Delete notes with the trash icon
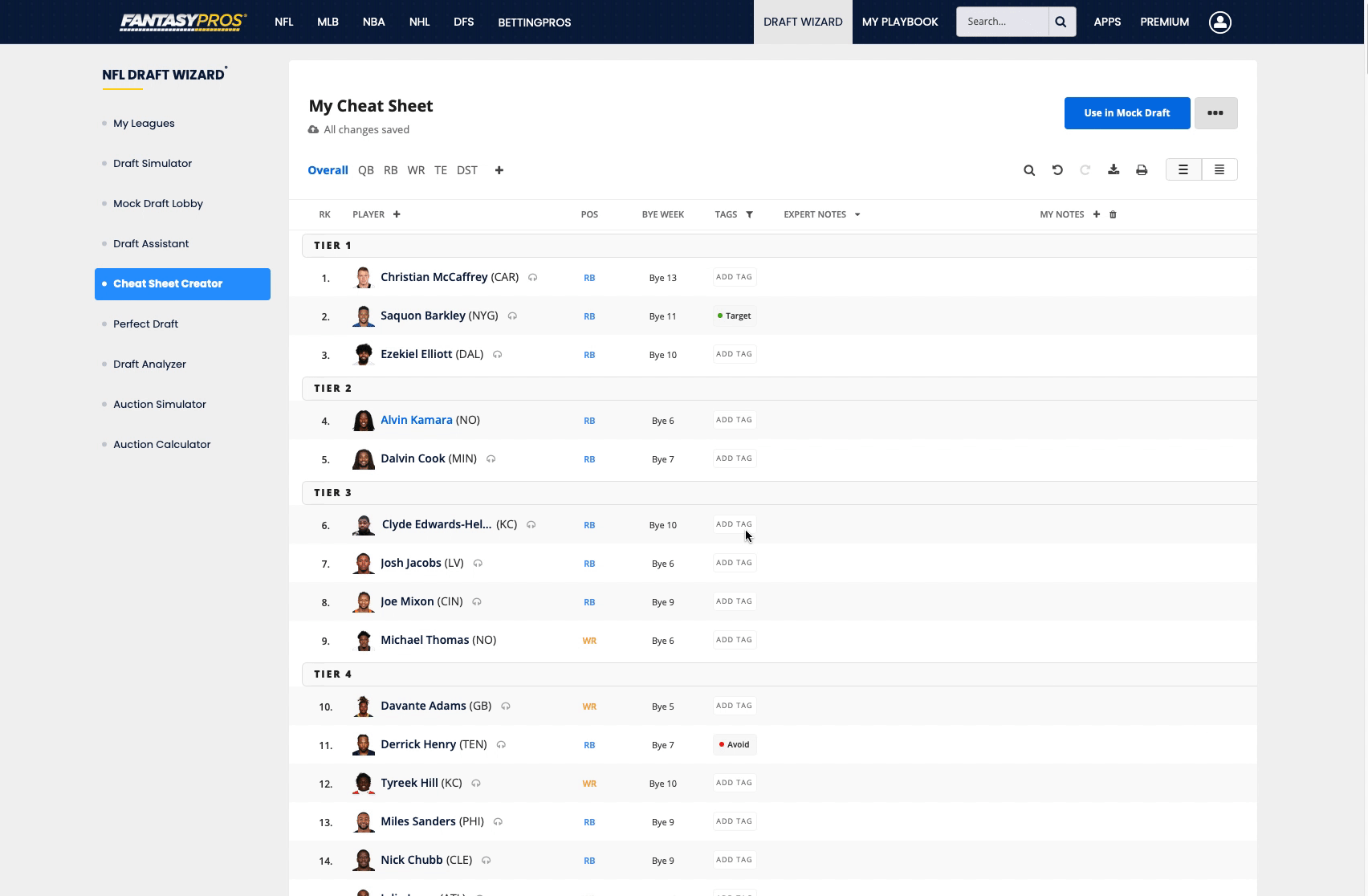 pos(1113,214)
